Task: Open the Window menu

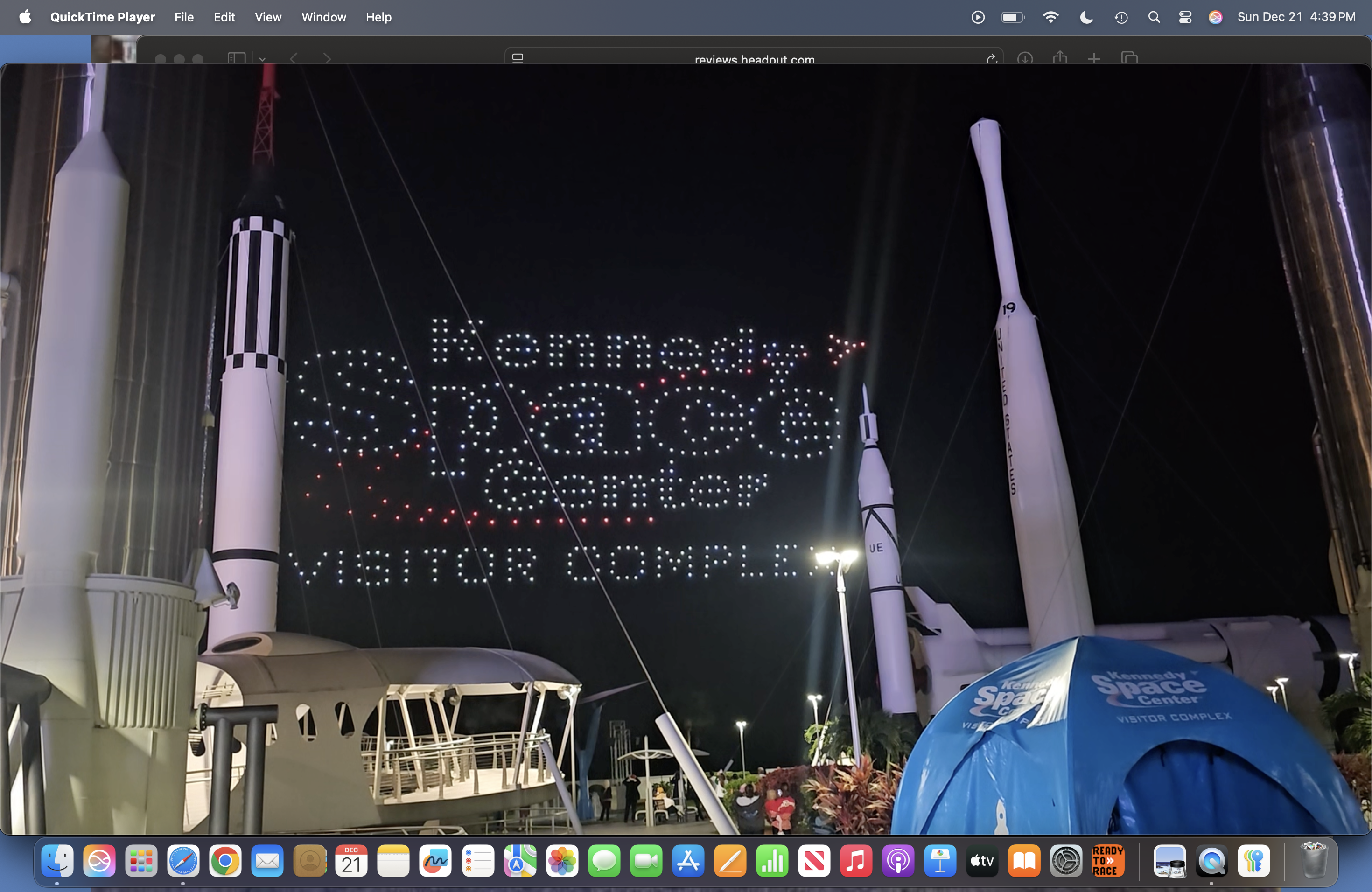Action: tap(323, 17)
